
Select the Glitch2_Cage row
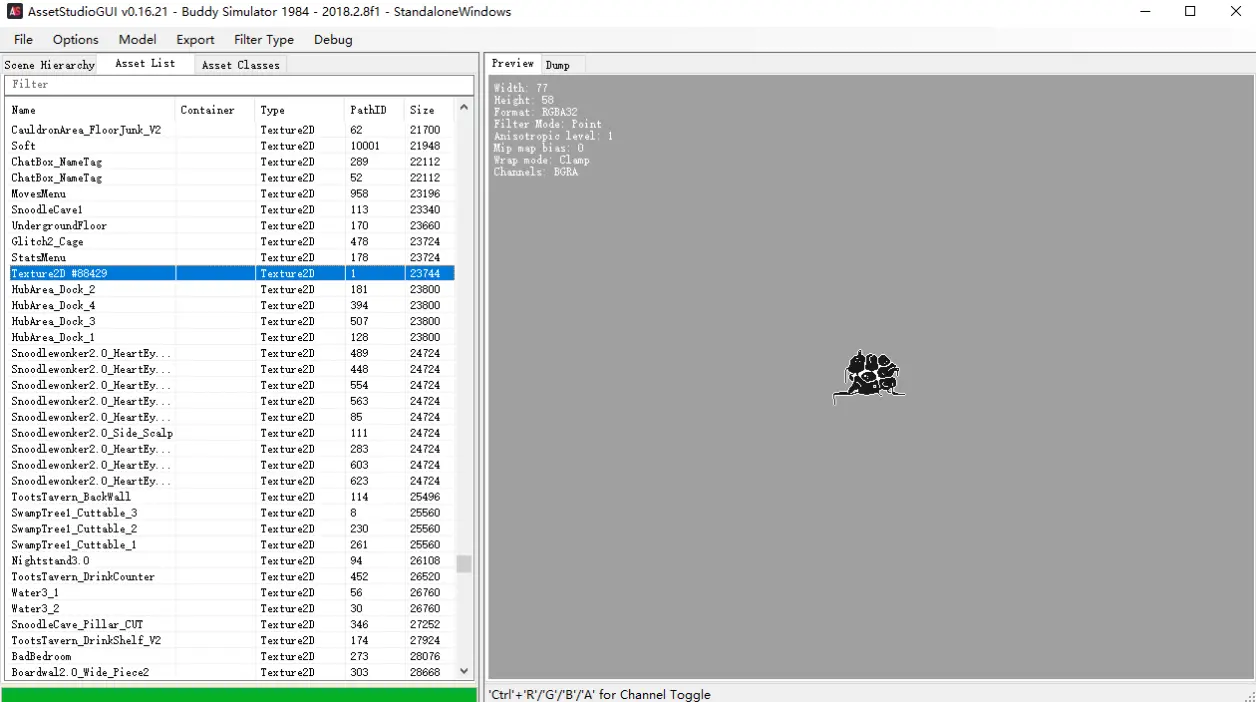tap(230, 242)
